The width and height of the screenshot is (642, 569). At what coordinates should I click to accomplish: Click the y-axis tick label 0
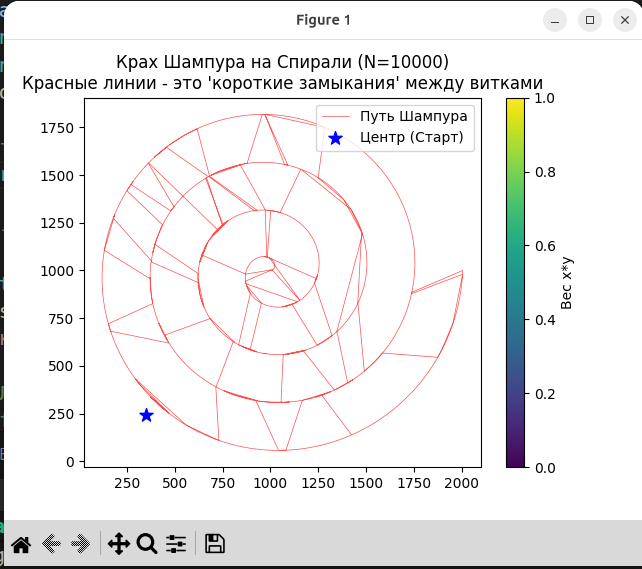(x=70, y=462)
